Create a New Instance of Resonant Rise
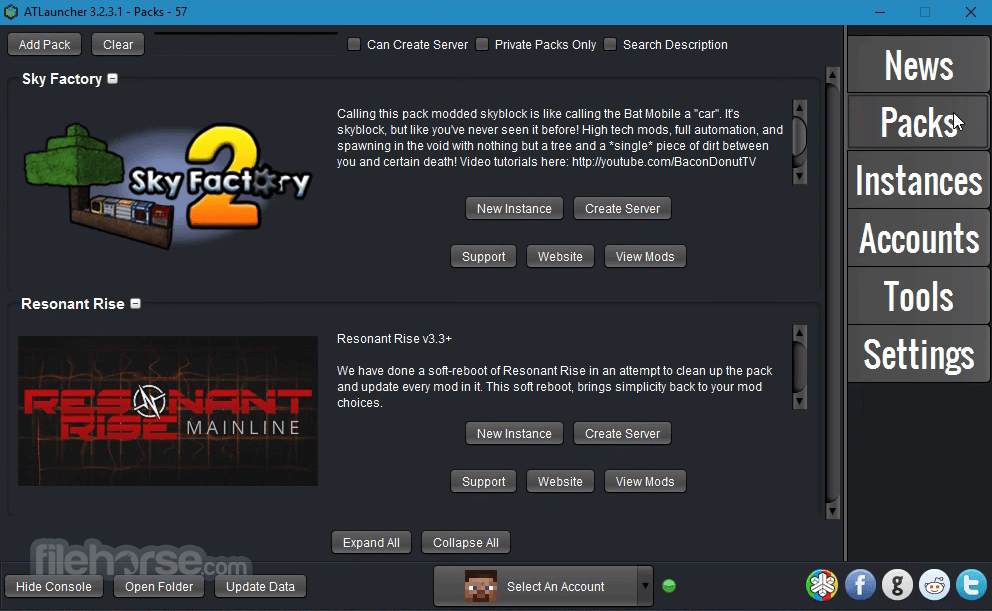This screenshot has width=992, height=611. click(514, 433)
